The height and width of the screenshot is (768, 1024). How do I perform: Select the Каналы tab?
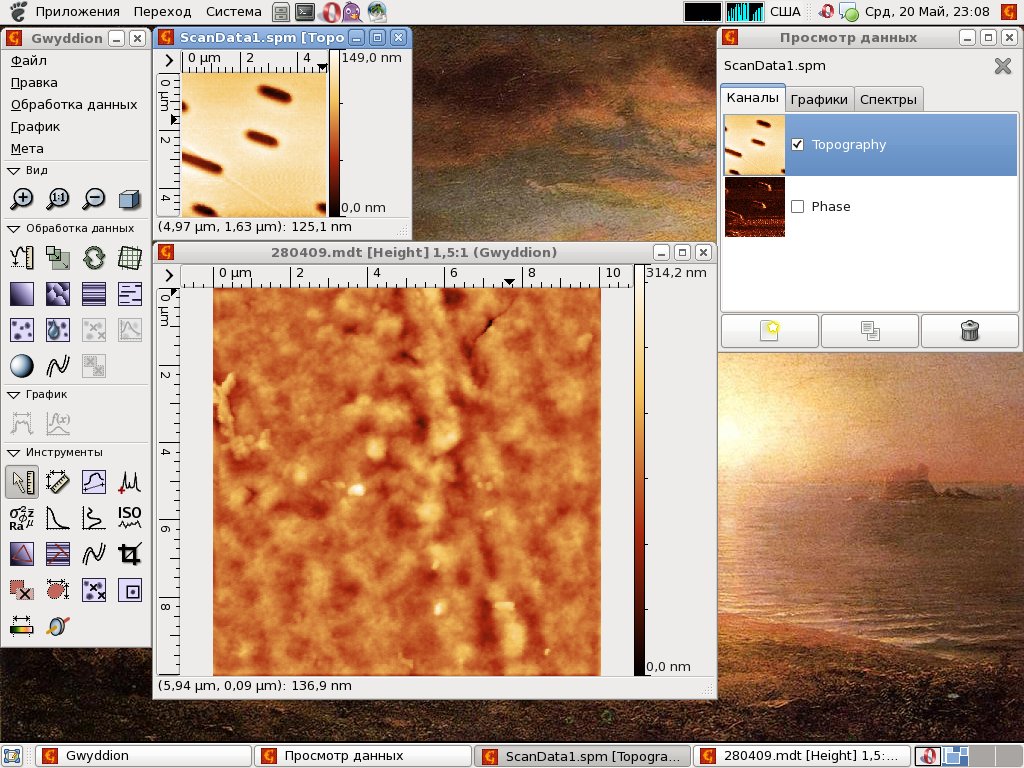pyautogui.click(x=752, y=98)
